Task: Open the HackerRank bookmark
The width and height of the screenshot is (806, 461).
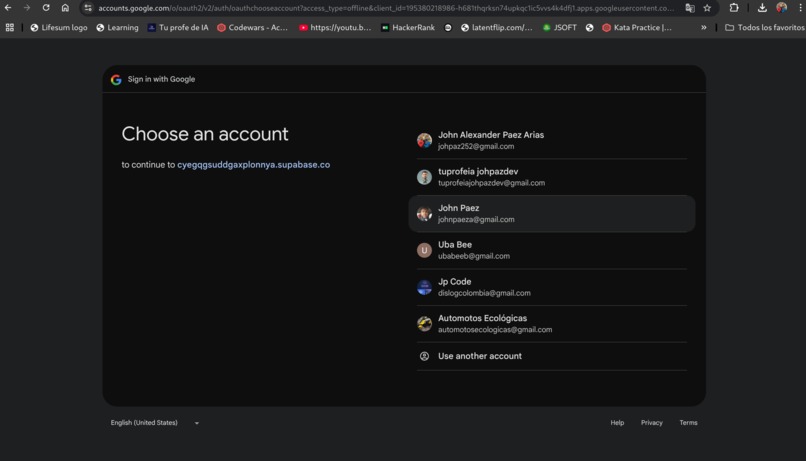Action: 408,28
